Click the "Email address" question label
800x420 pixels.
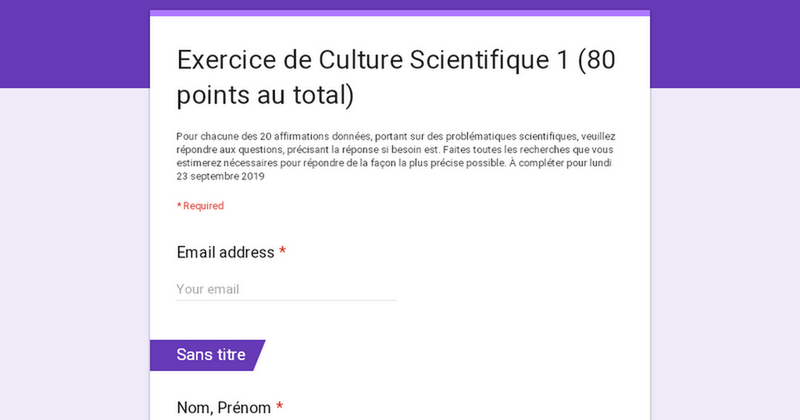(x=225, y=252)
